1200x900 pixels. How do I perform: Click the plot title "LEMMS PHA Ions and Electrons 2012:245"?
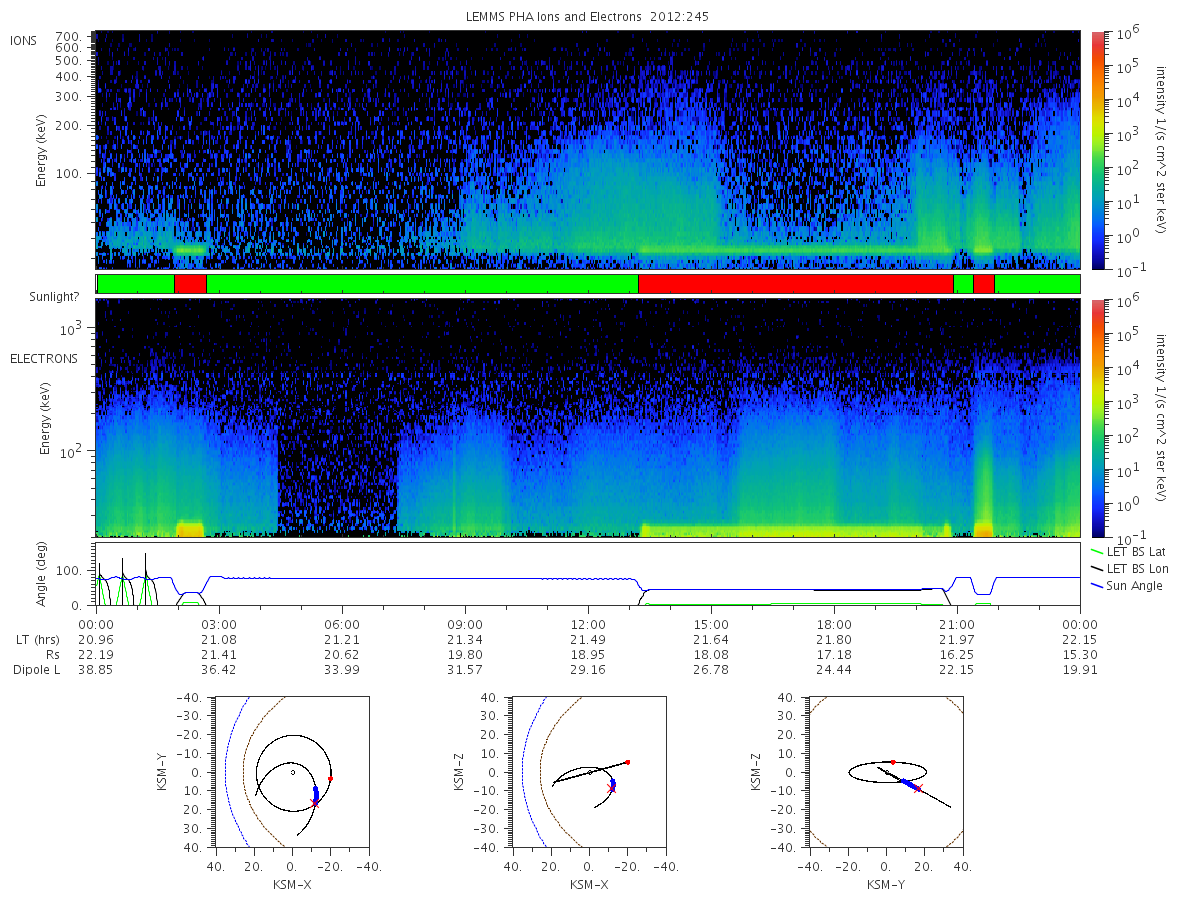coord(587,17)
